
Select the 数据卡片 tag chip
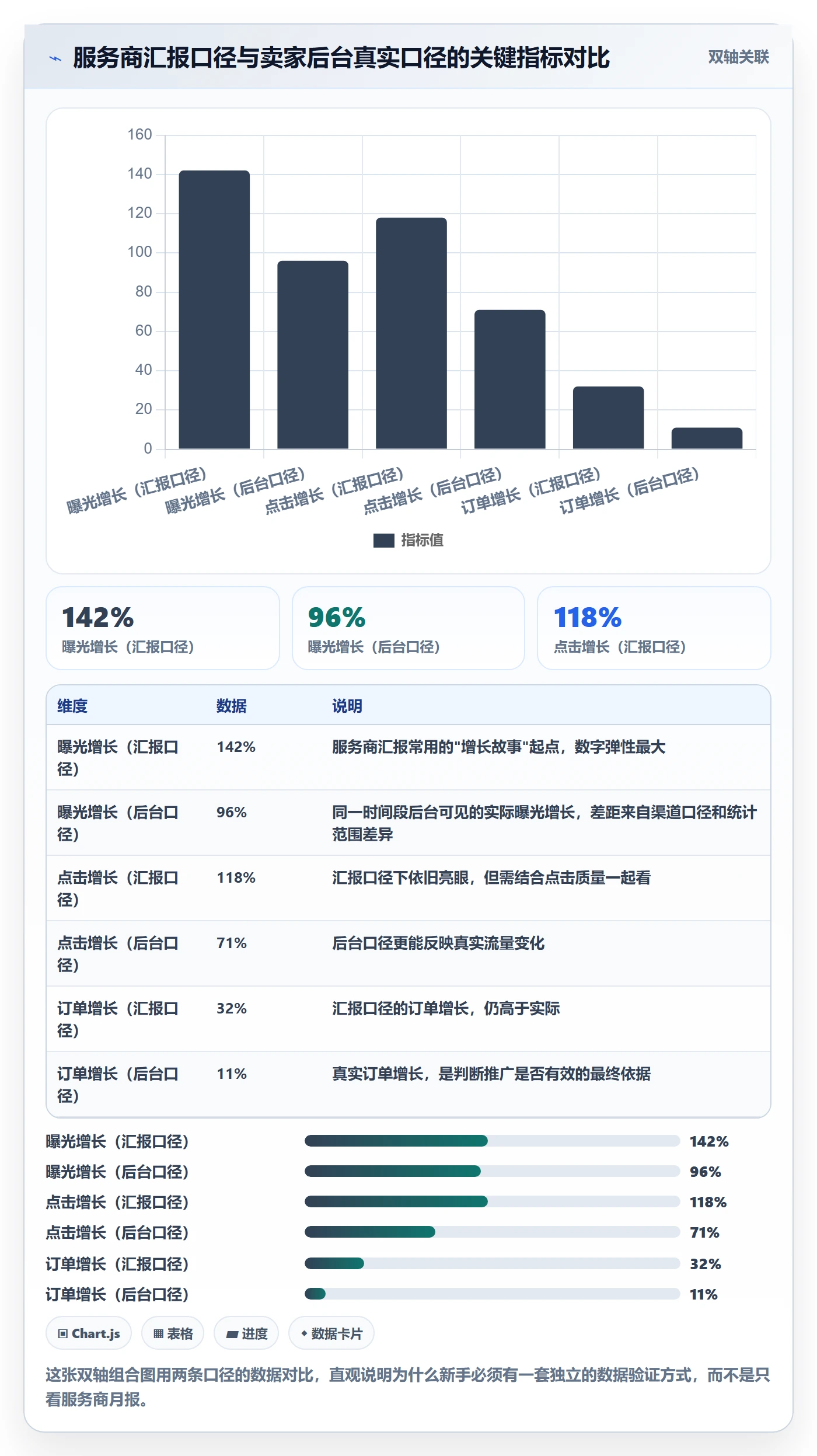[331, 1333]
